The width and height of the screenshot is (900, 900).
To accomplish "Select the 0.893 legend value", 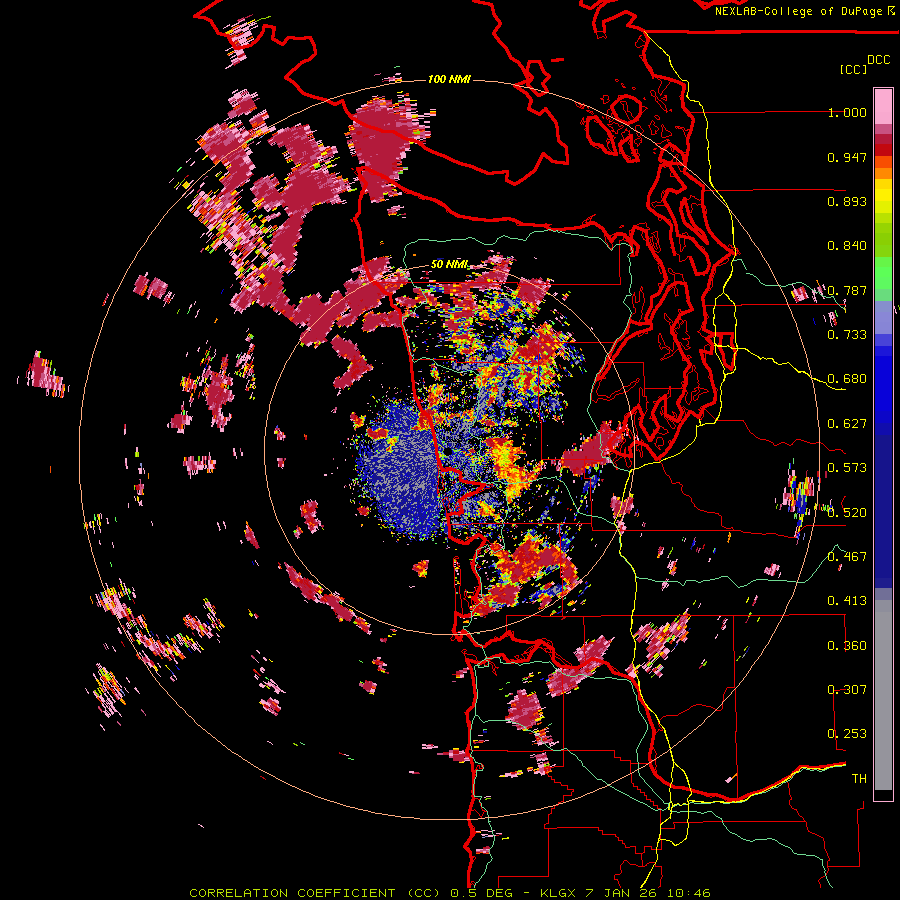I will (847, 201).
